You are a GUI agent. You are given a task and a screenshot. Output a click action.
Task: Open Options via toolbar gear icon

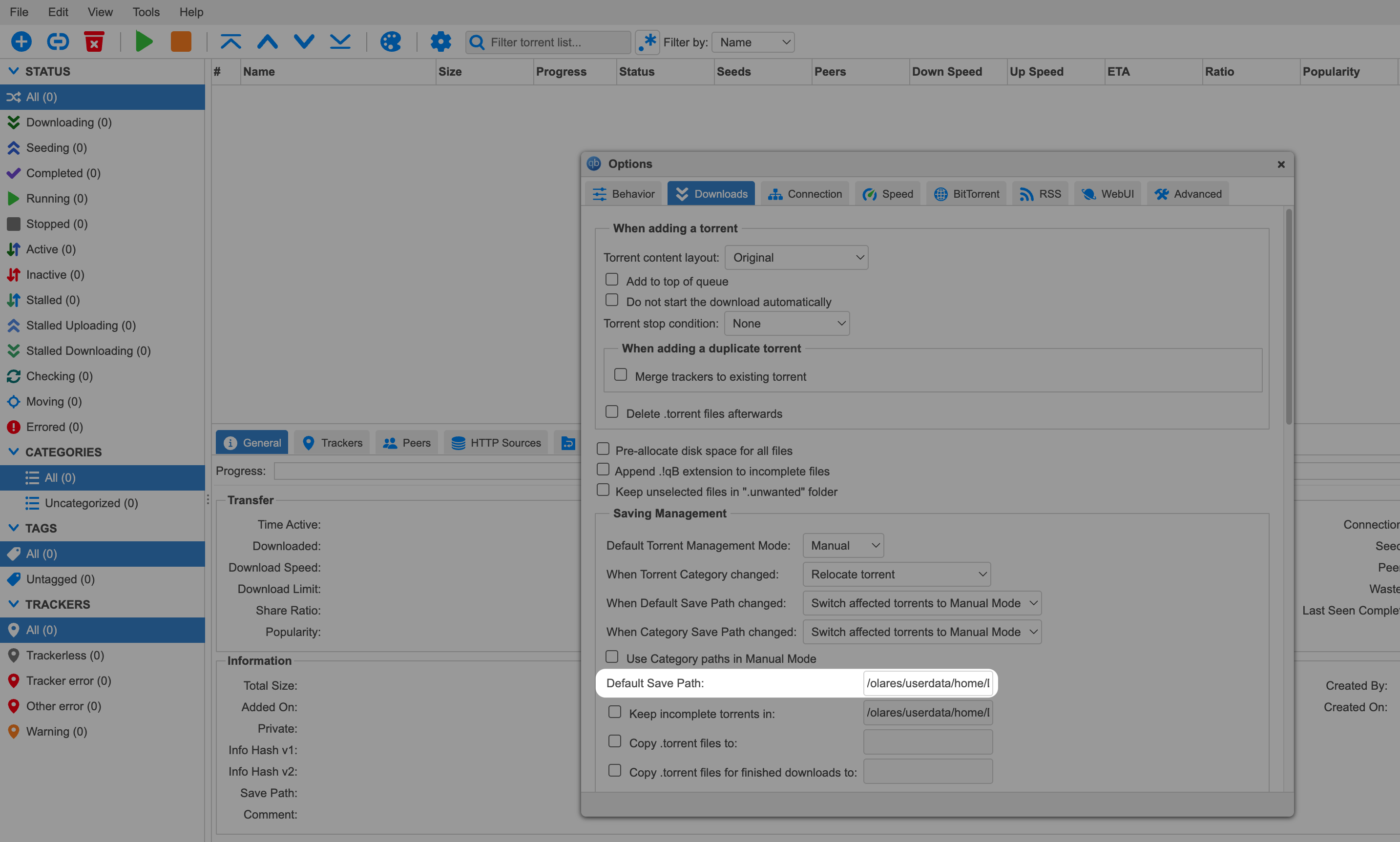(441, 42)
